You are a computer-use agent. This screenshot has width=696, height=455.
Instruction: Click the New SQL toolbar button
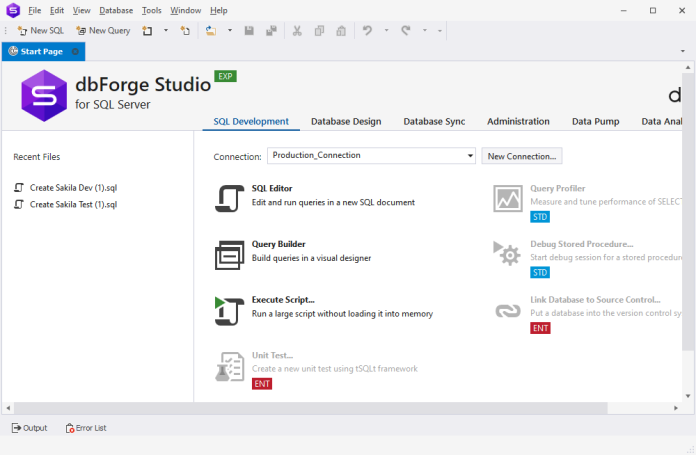pos(40,31)
